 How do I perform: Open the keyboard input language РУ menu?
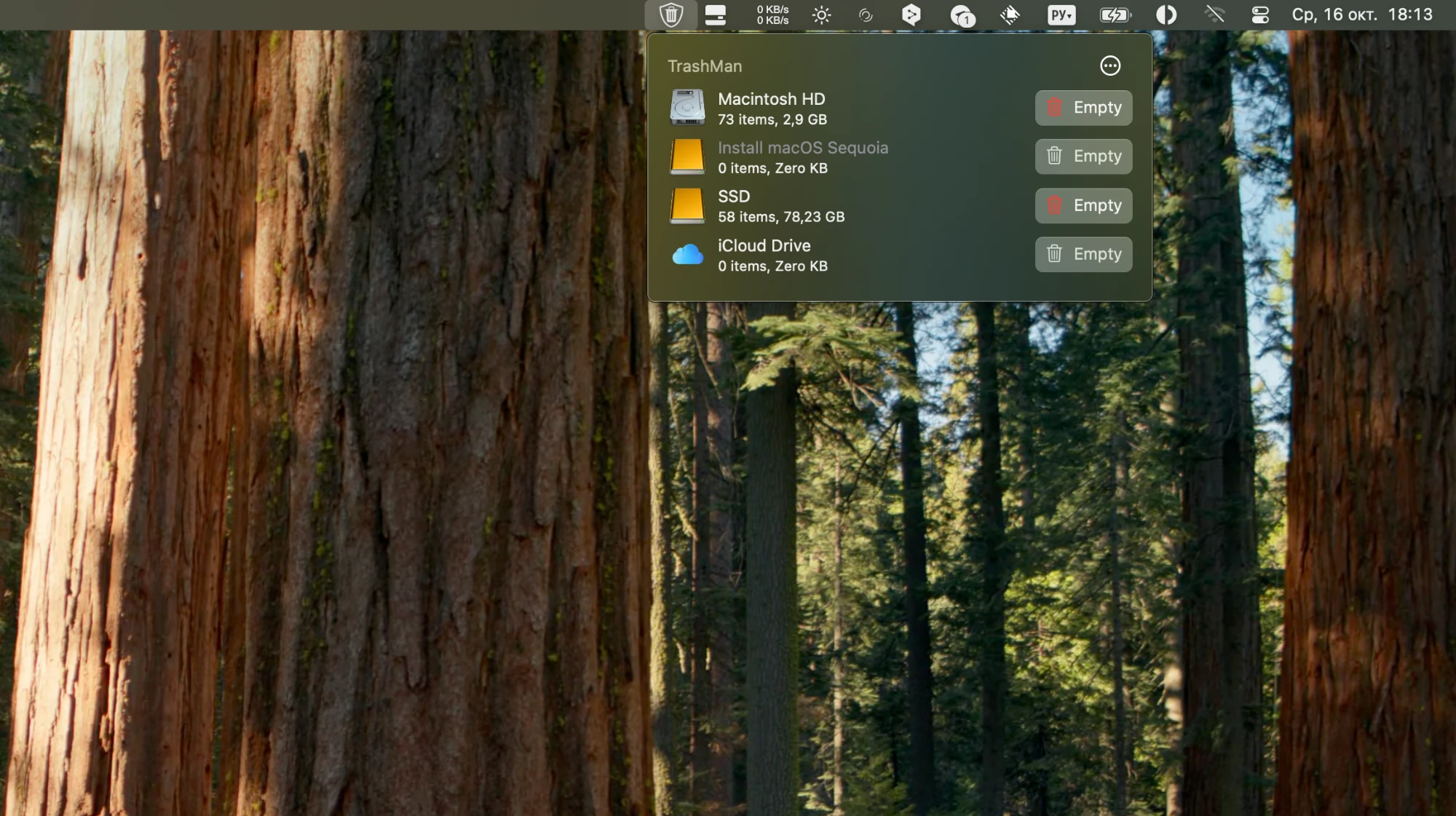pyautogui.click(x=1061, y=15)
